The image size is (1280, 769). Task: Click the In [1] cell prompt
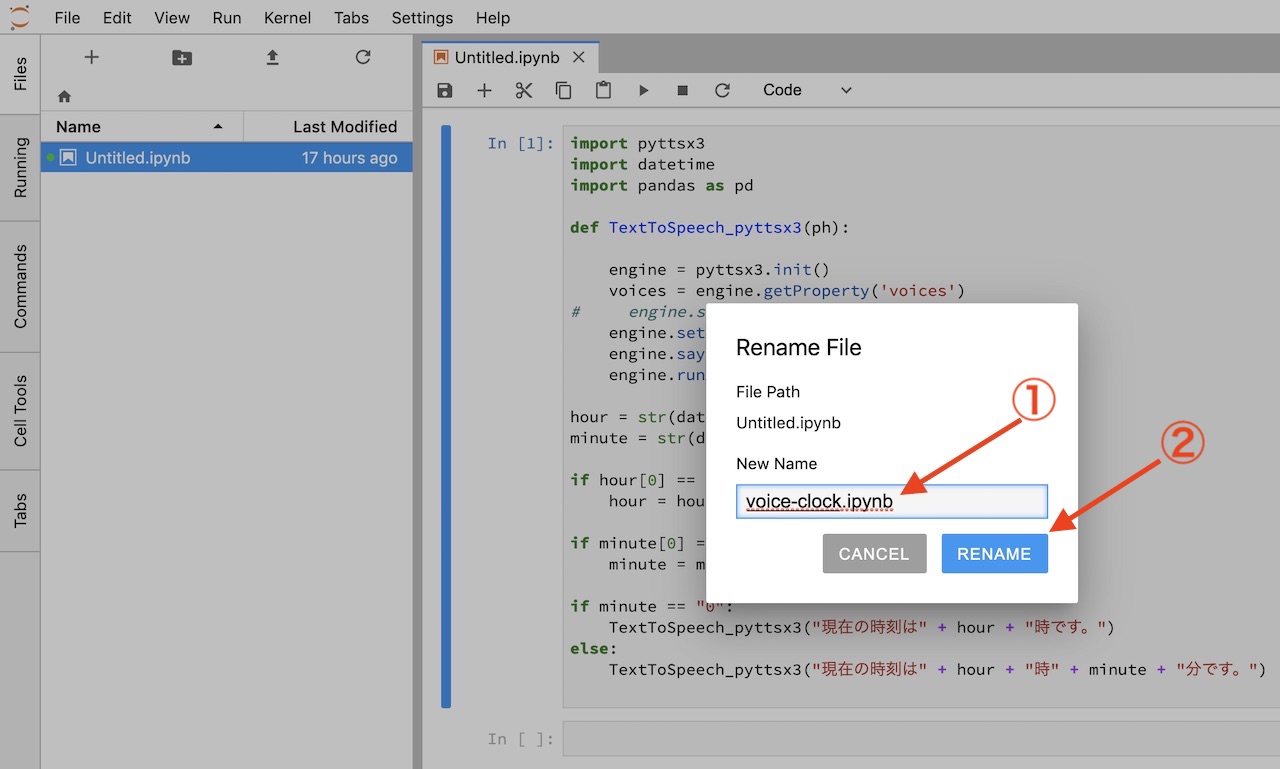[x=520, y=143]
